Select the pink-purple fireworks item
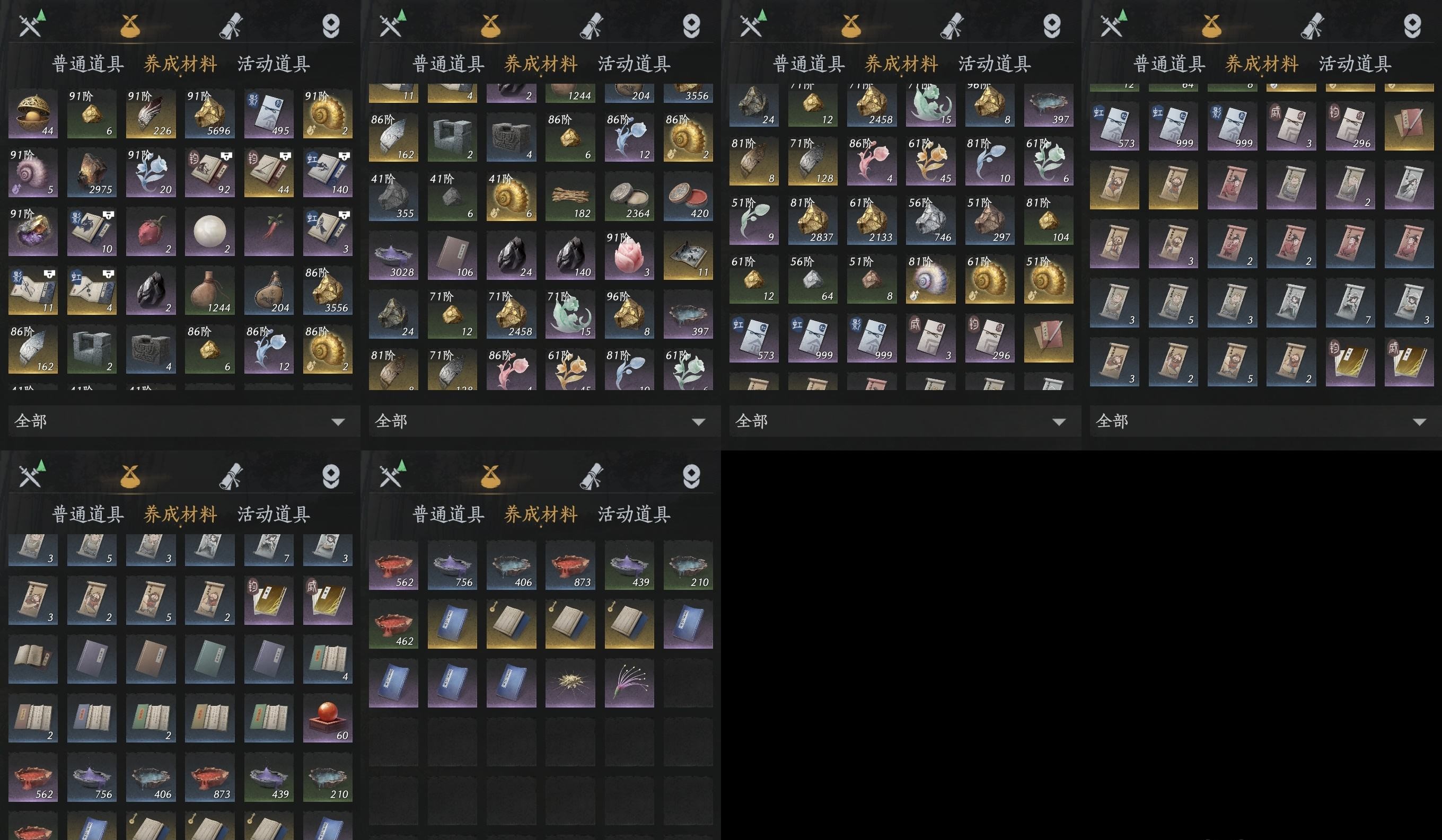Viewport: 1442px width, 840px height. click(x=629, y=683)
